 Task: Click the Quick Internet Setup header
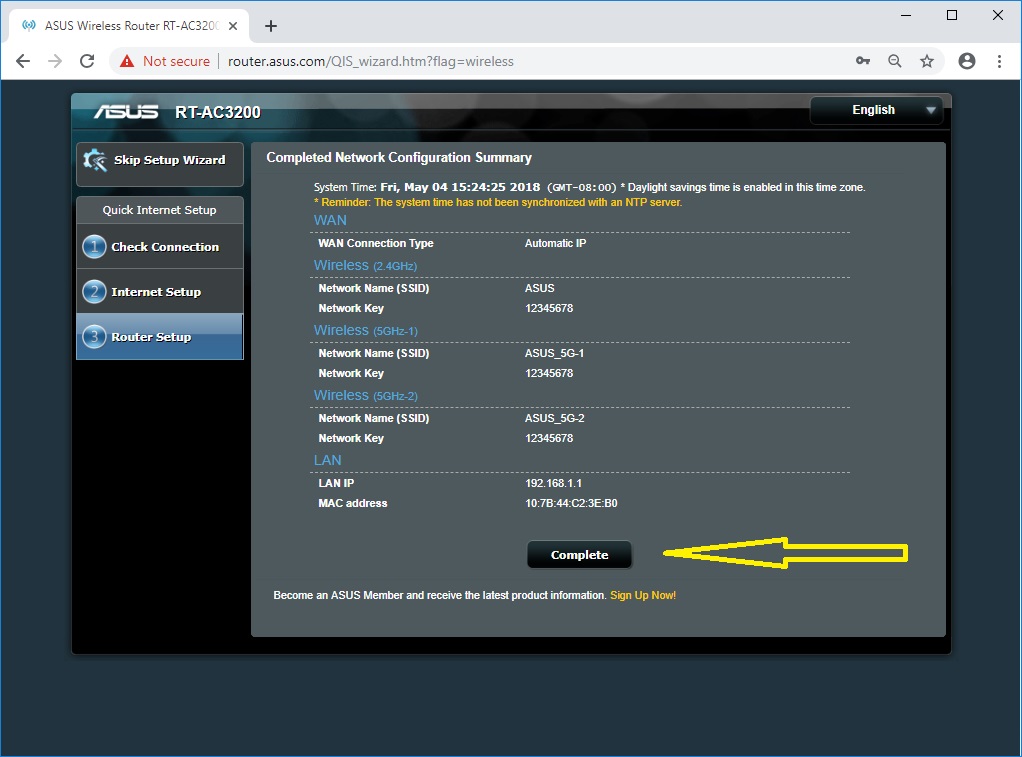[x=160, y=210]
